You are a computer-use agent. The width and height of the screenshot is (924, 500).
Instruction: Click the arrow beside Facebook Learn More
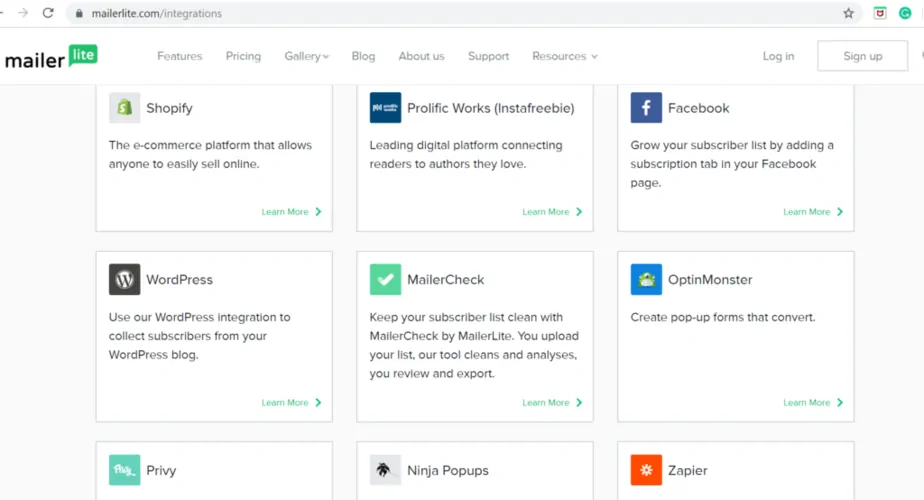pyautogui.click(x=840, y=212)
